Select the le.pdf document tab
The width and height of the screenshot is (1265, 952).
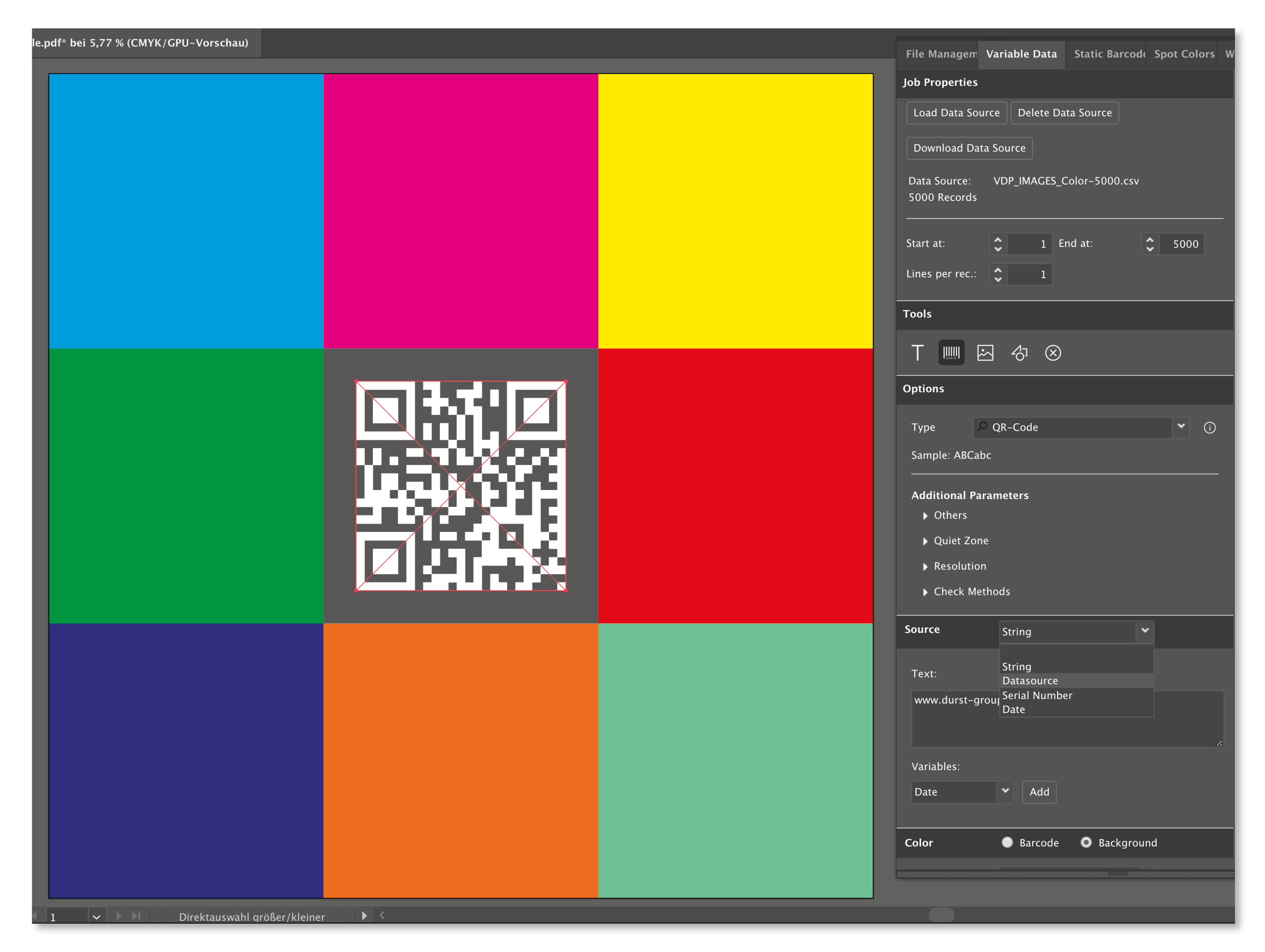(147, 43)
